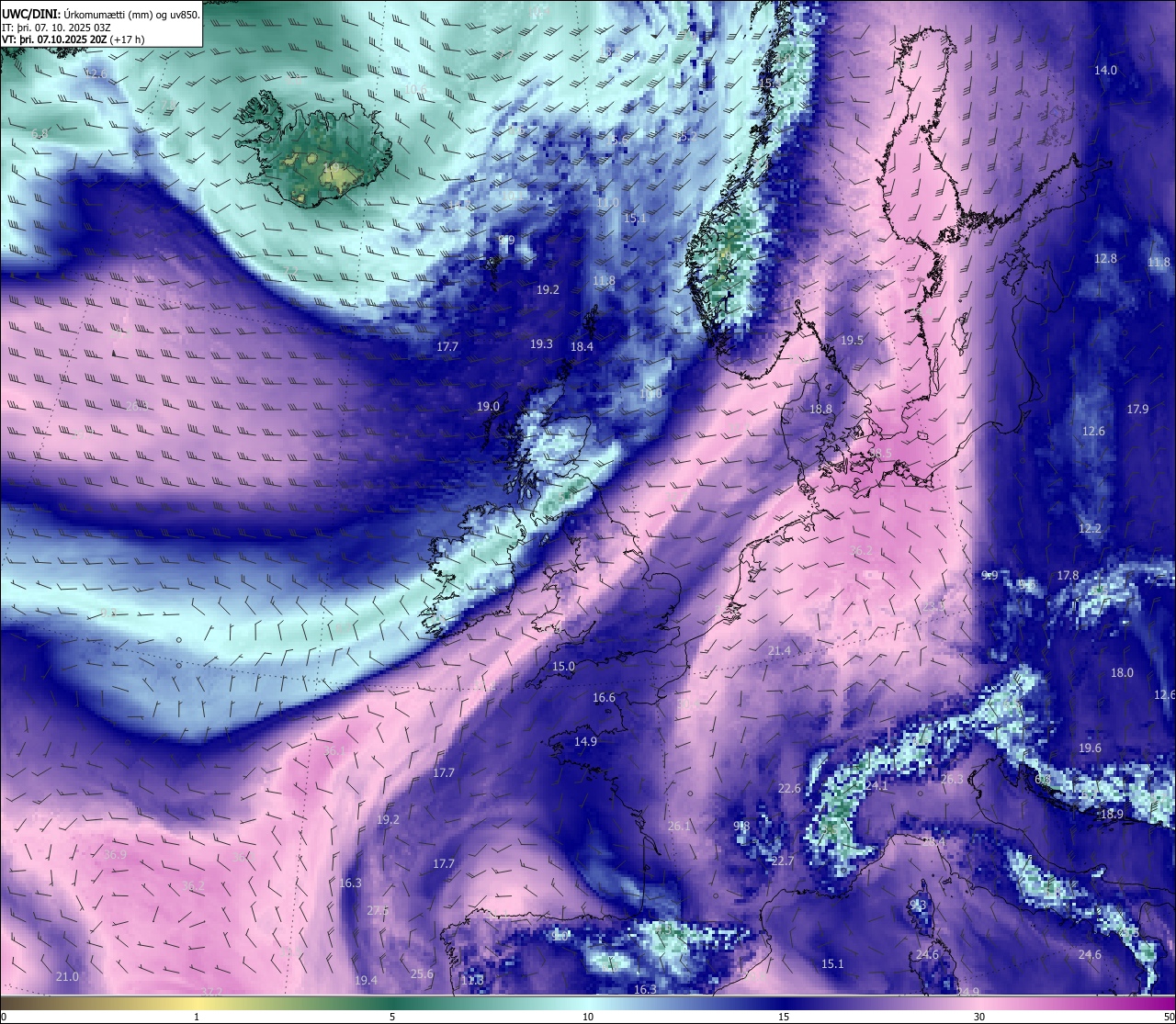Click the '19.5' value on the map
The width and height of the screenshot is (1176, 1024).
tap(852, 341)
